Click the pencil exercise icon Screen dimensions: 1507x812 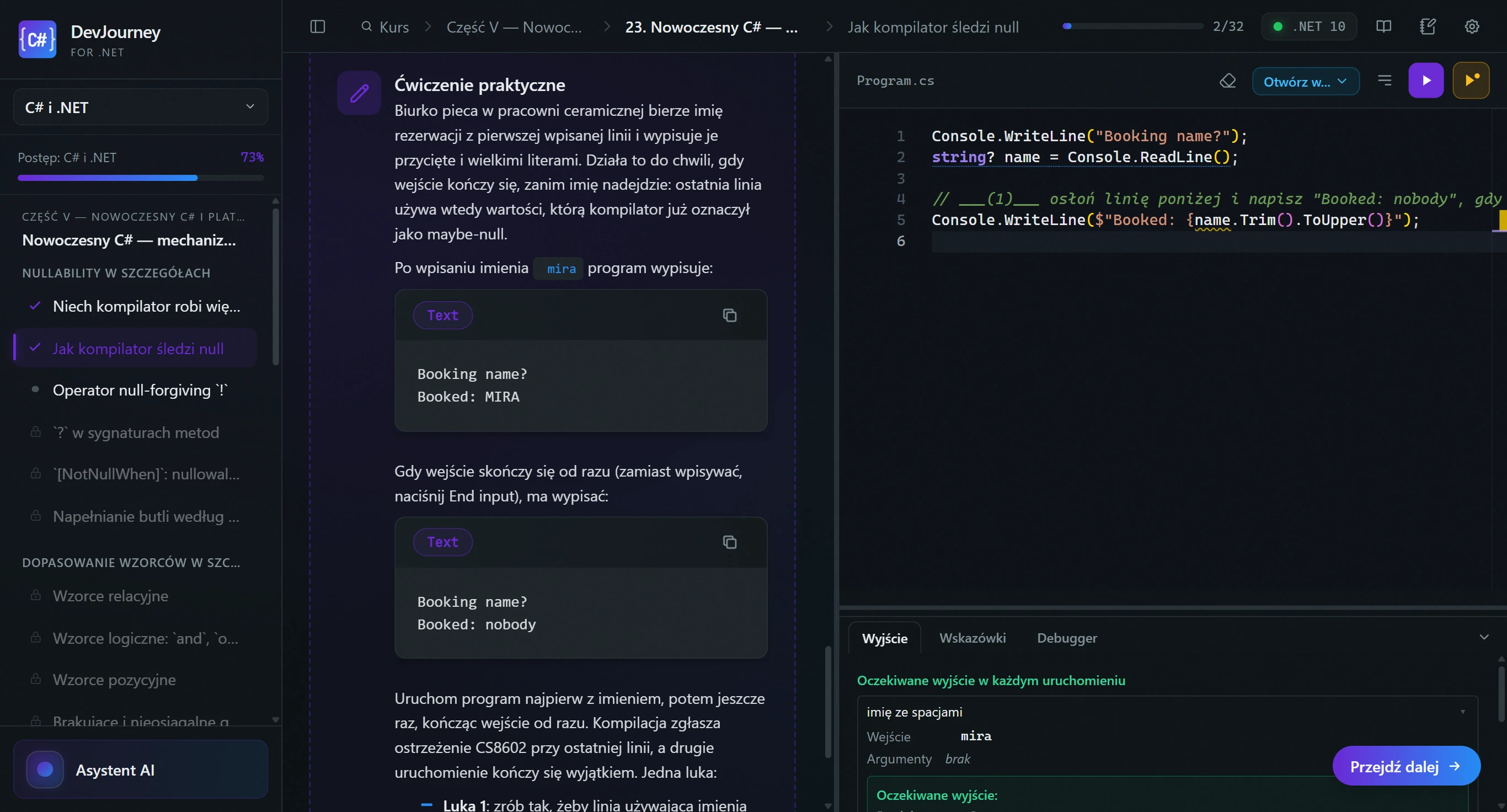pos(359,93)
